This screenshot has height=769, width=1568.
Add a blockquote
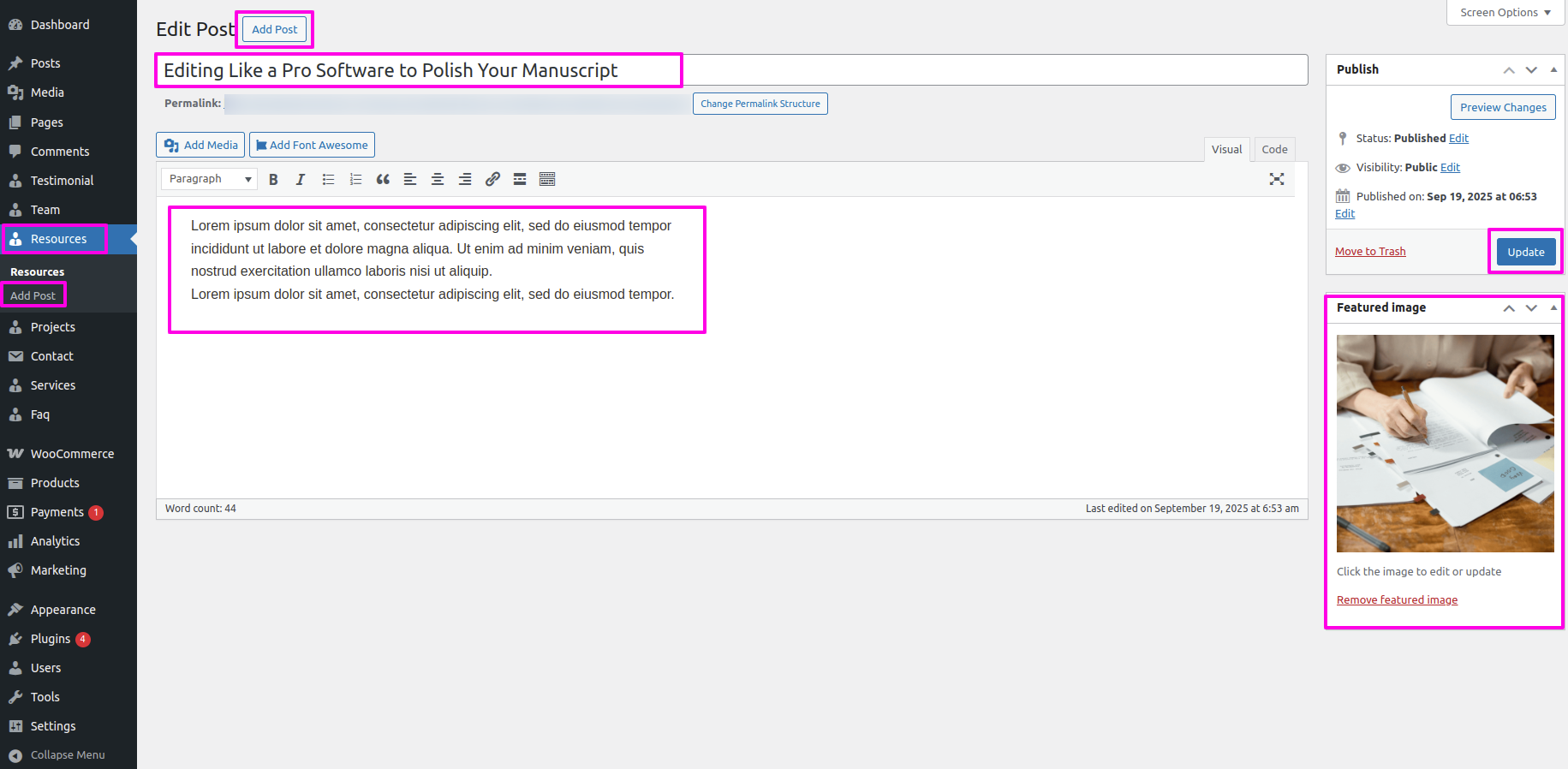pyautogui.click(x=383, y=179)
